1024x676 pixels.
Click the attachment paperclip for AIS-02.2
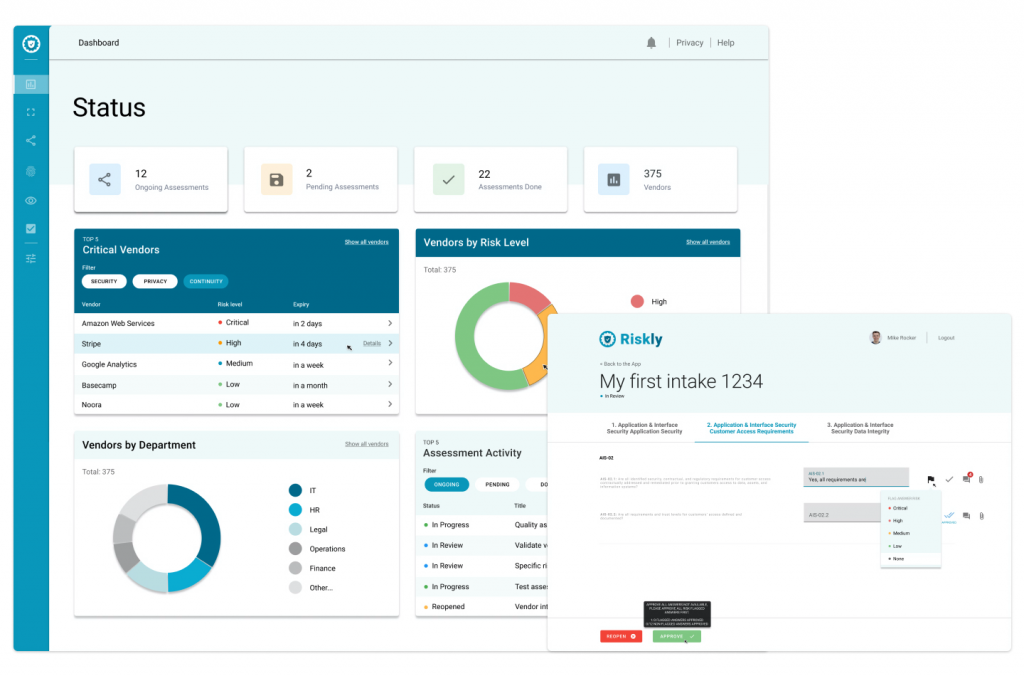pos(981,516)
